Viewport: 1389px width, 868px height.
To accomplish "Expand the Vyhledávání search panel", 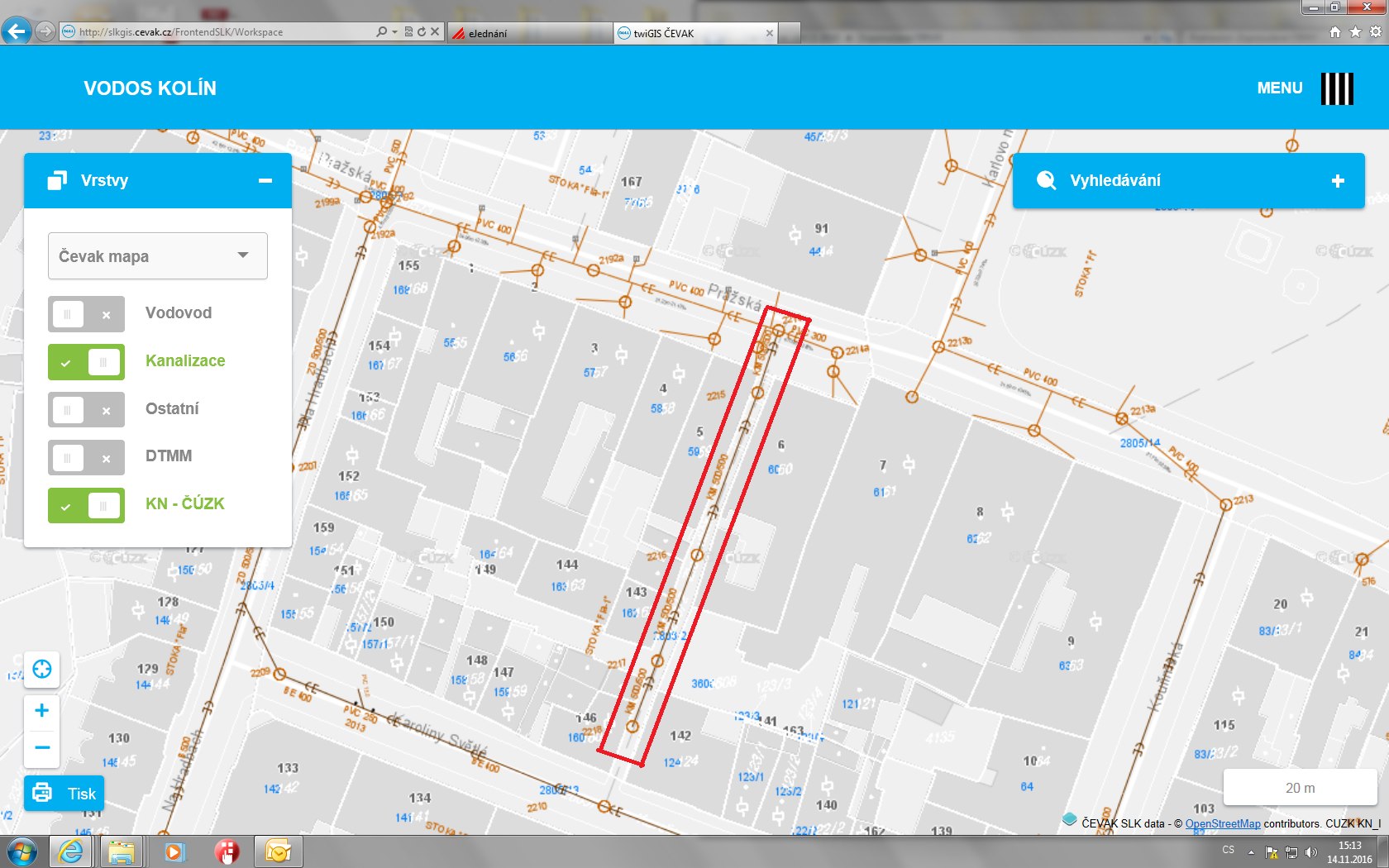I will coord(1338,181).
